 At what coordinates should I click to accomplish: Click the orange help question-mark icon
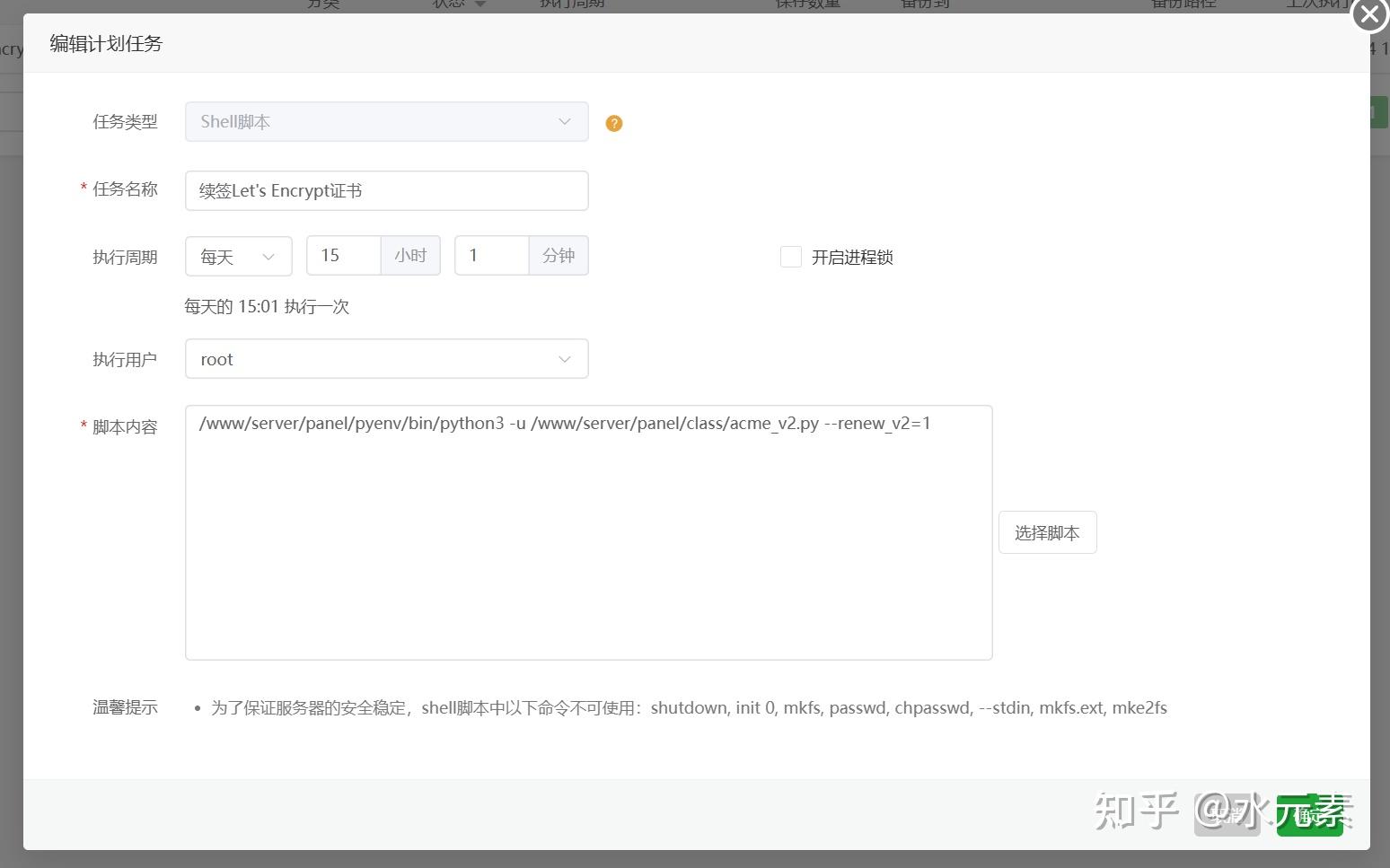tap(614, 123)
